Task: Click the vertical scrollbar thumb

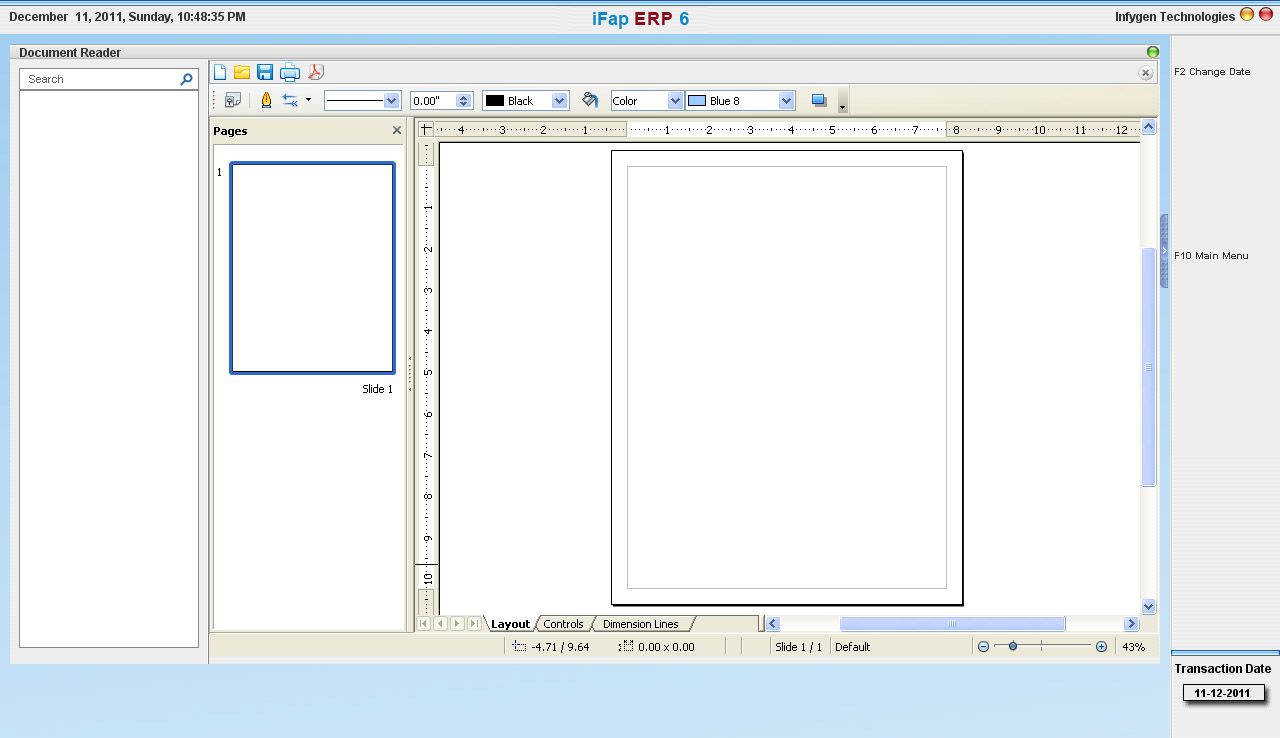Action: pyautogui.click(x=1149, y=367)
